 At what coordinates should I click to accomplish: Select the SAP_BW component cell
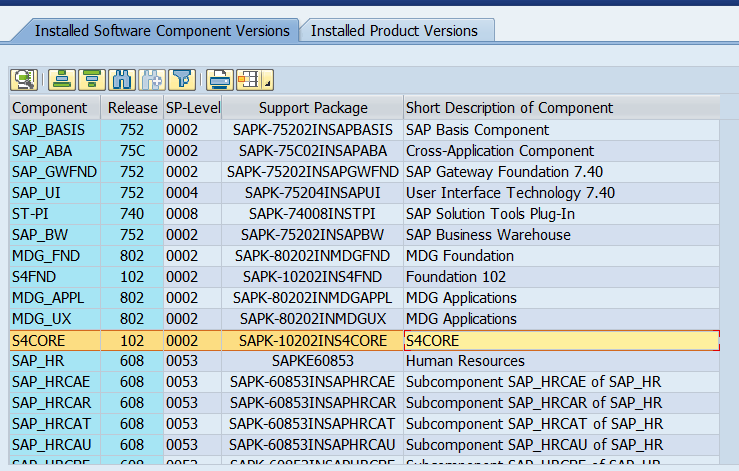click(x=55, y=235)
